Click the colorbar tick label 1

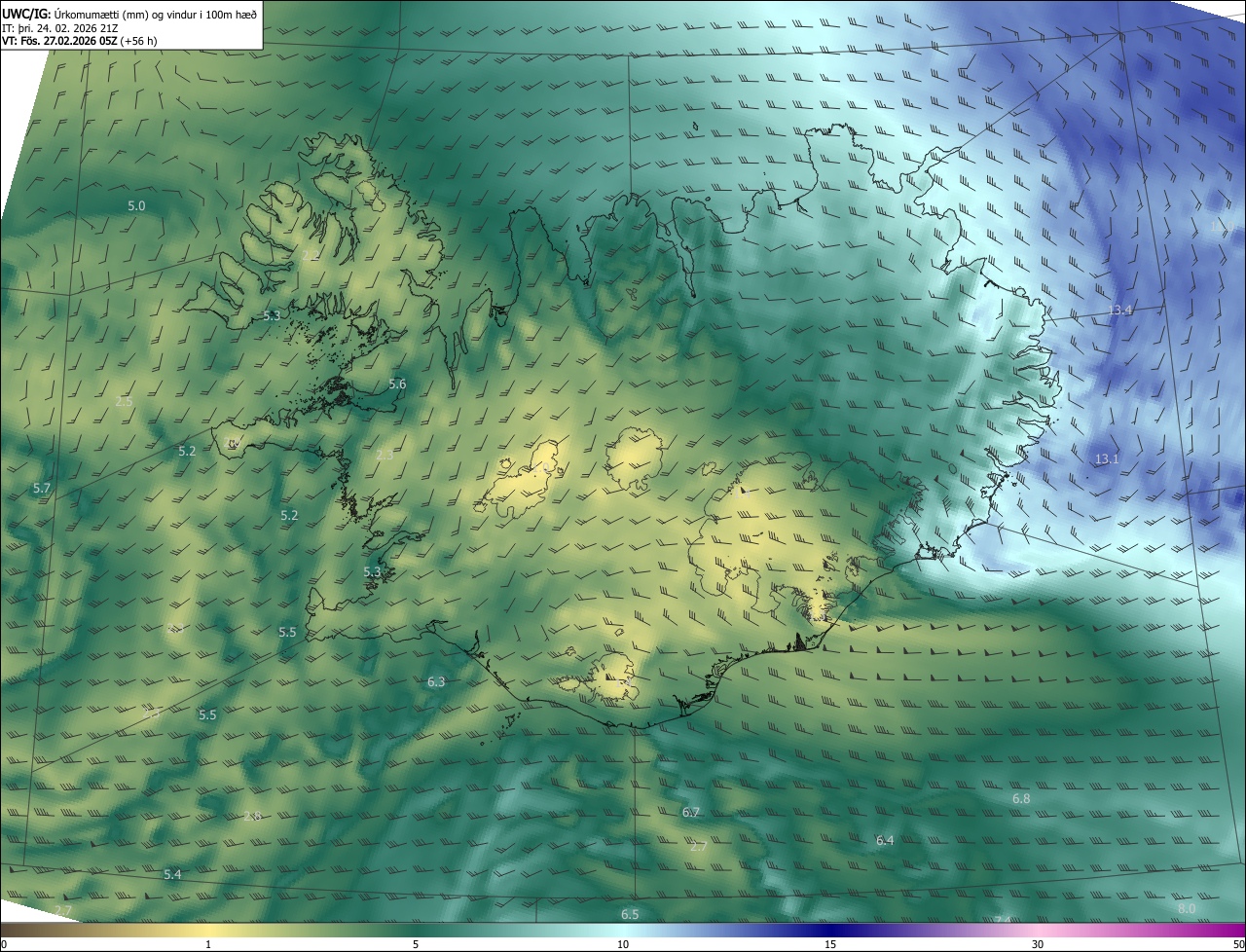208,944
